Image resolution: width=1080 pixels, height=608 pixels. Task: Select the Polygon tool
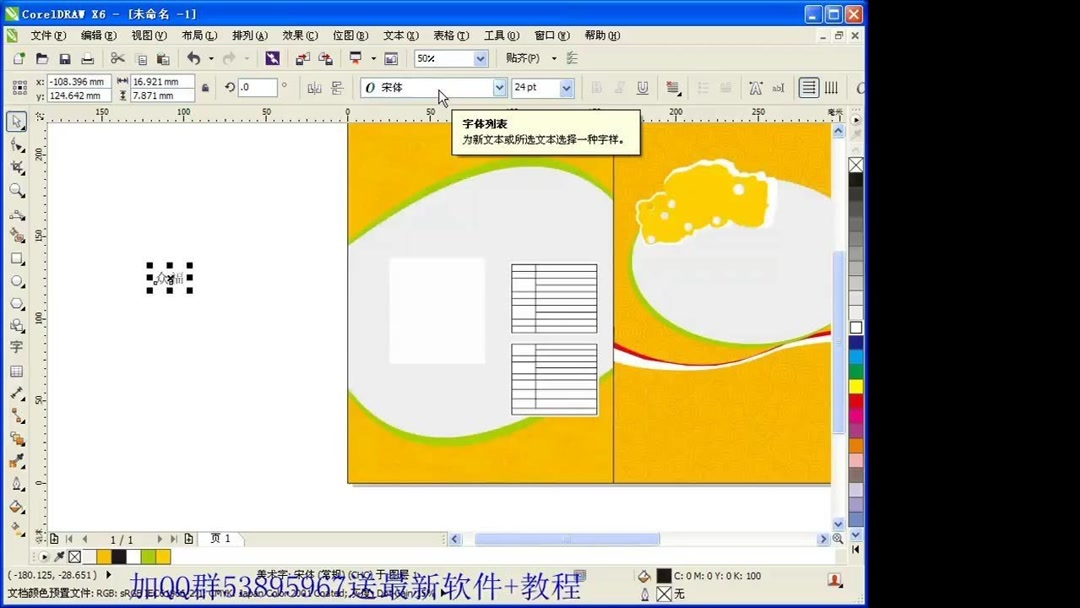[x=16, y=303]
